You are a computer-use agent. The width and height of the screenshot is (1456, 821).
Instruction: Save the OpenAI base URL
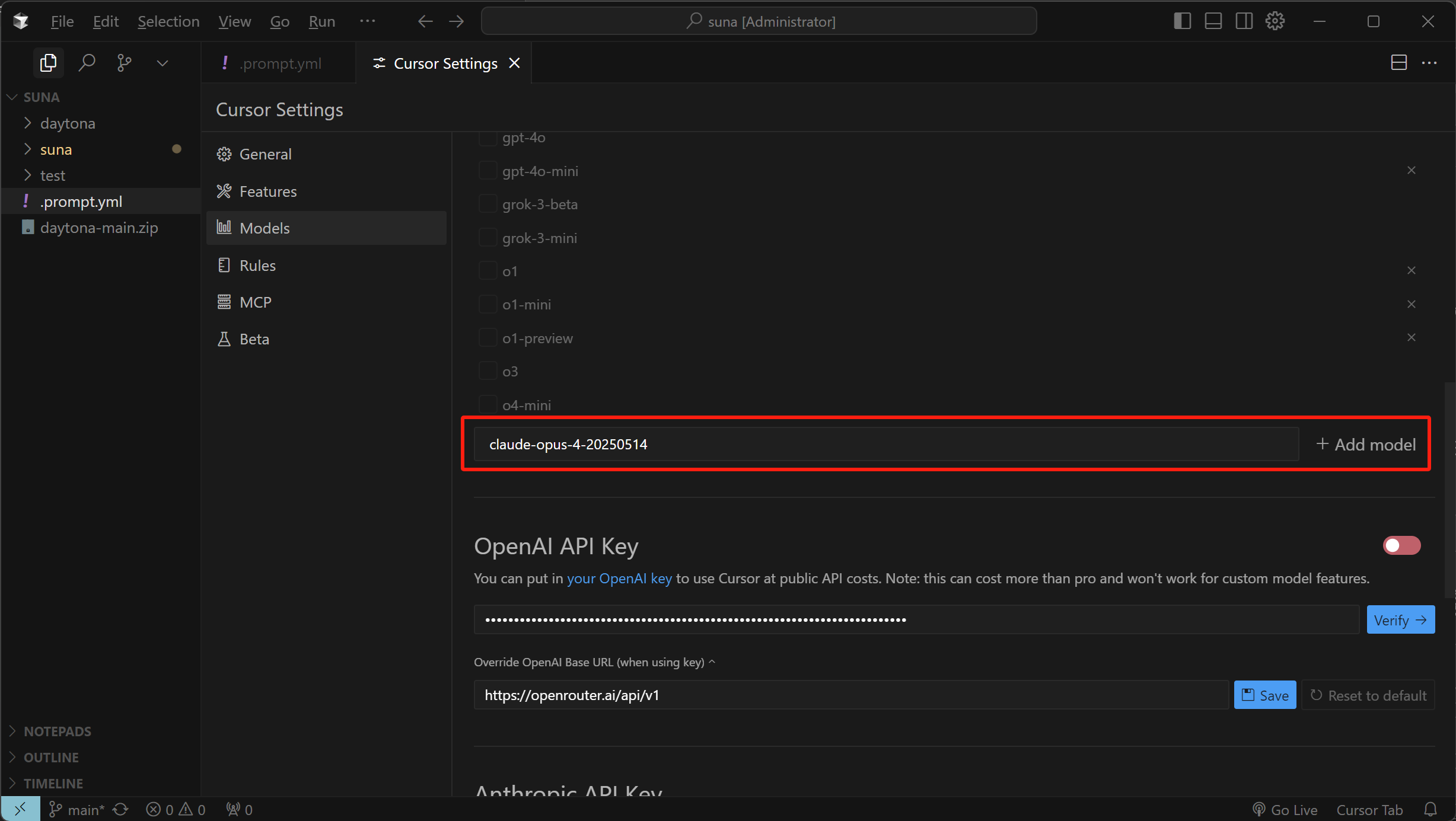click(x=1265, y=695)
